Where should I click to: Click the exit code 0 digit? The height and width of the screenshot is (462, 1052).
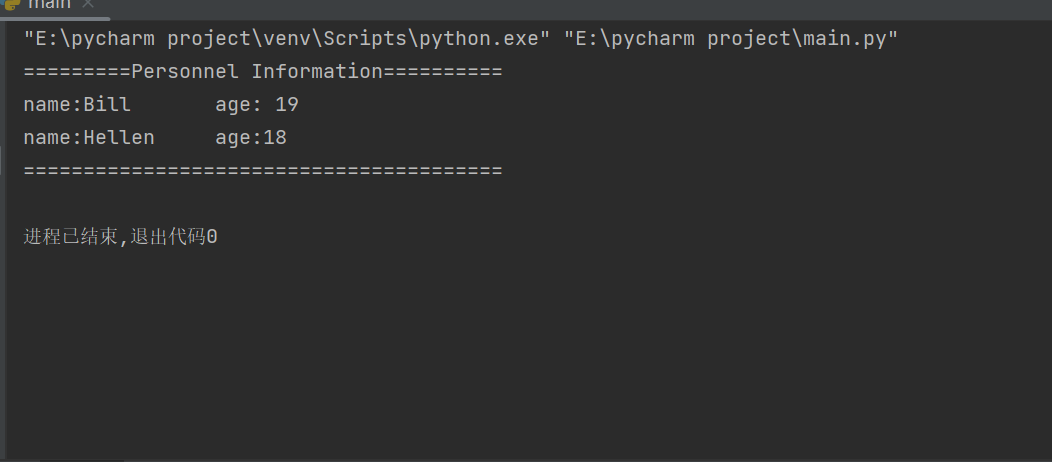tap(212, 238)
